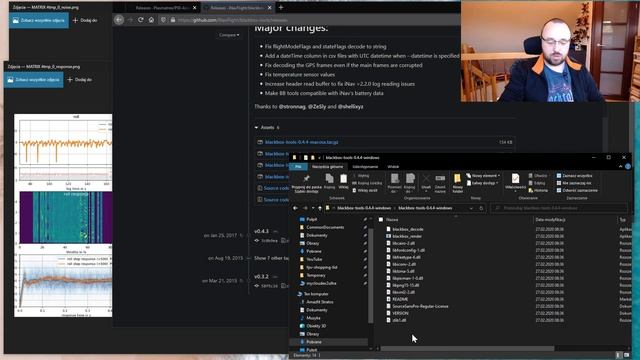Screen dimensions: 640x360
Task: Open the Łatwy dostęp dropdown
Action: [483, 183]
